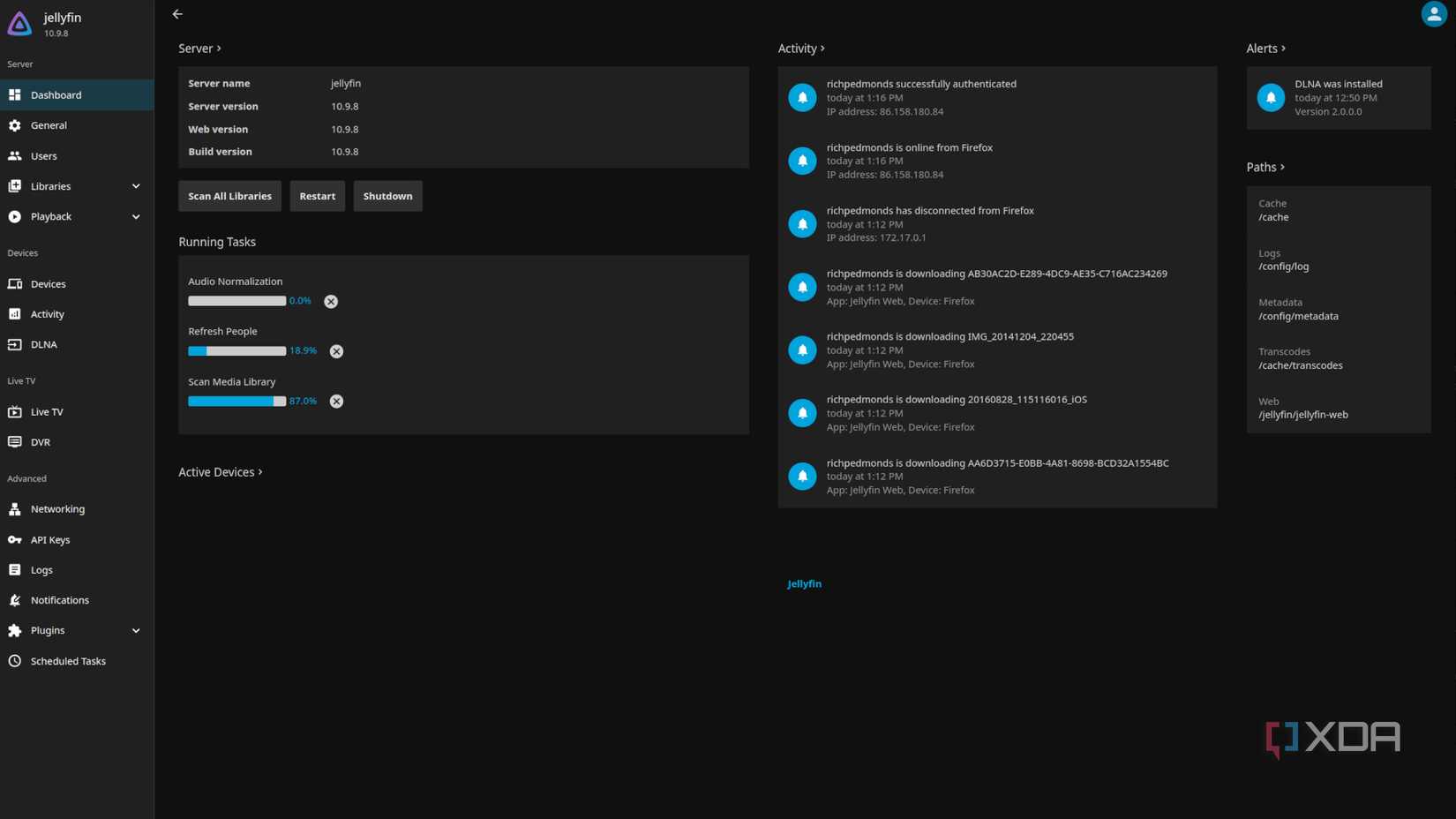Open Scheduled Tasks in sidebar
1456x819 pixels.
[77, 661]
